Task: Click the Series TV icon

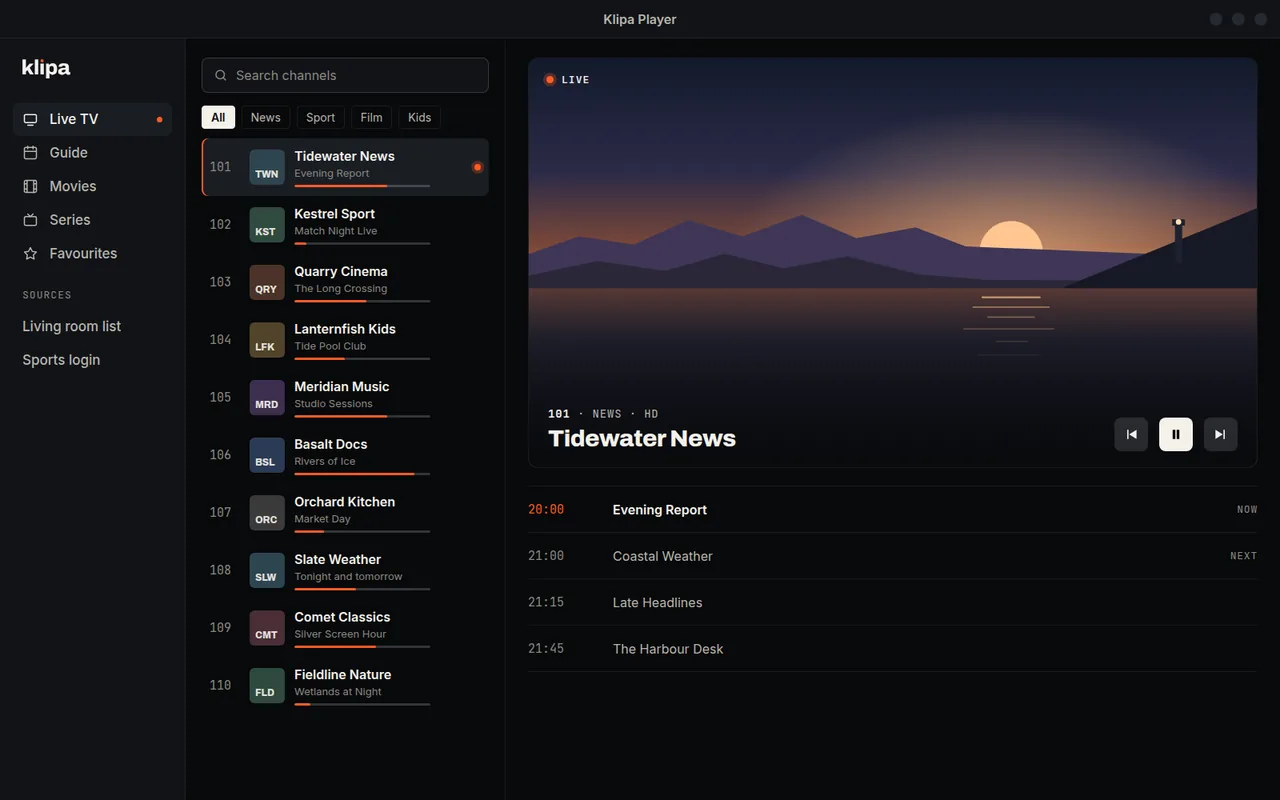Action: tap(30, 220)
